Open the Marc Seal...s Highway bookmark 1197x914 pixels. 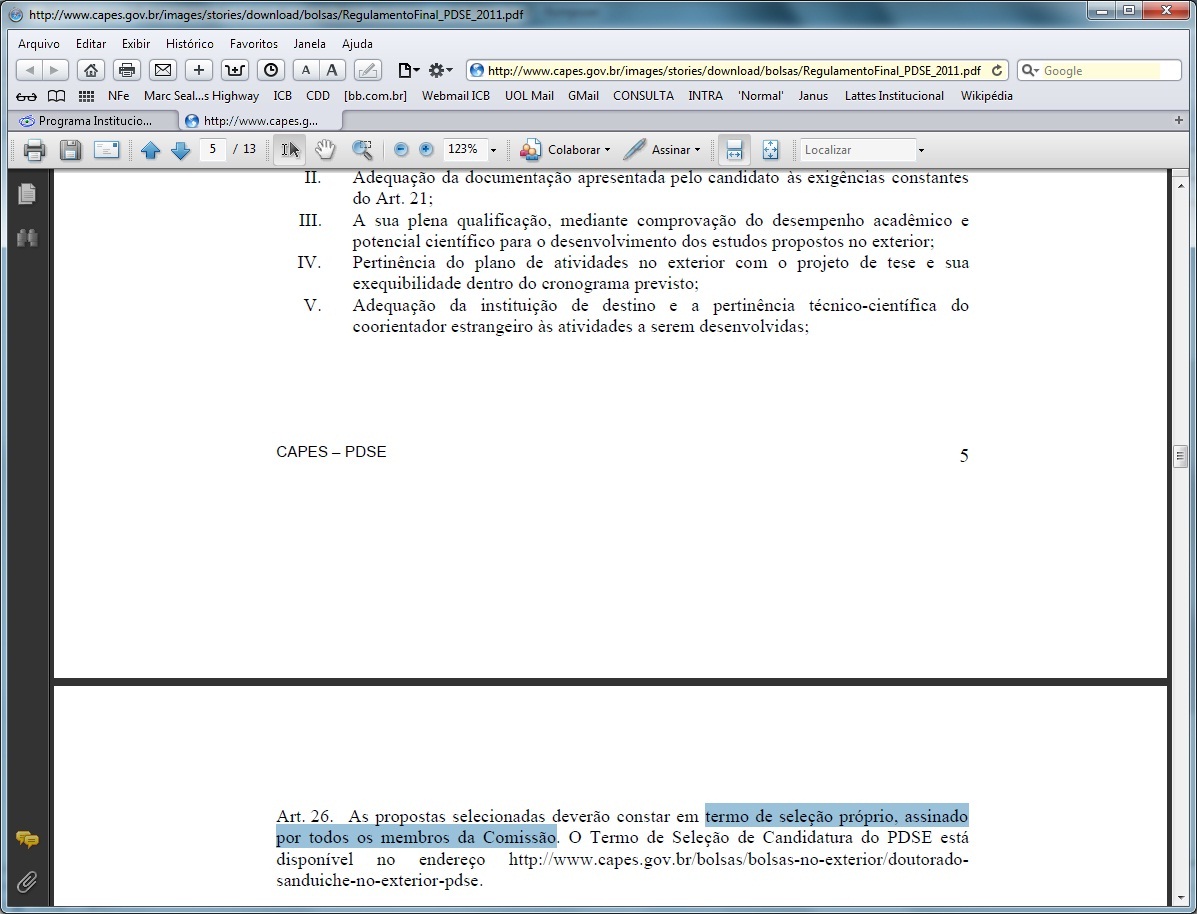(202, 96)
